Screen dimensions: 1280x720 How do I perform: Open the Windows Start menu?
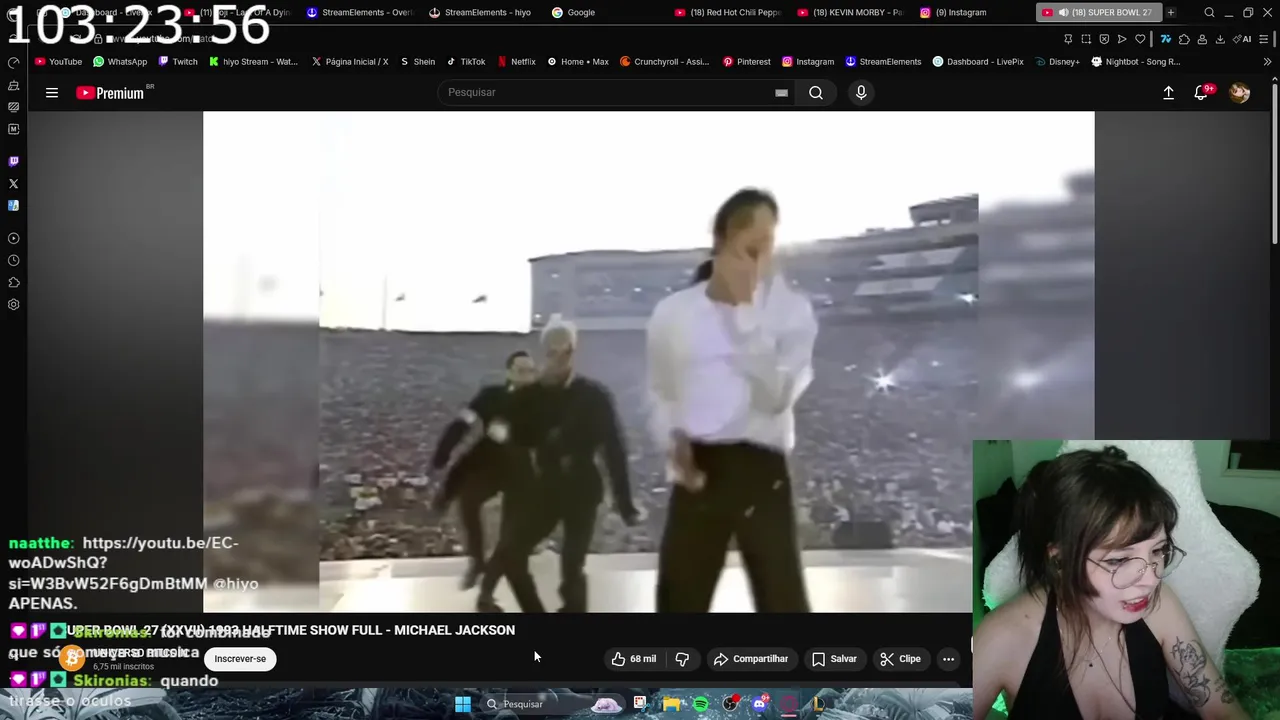(x=463, y=704)
